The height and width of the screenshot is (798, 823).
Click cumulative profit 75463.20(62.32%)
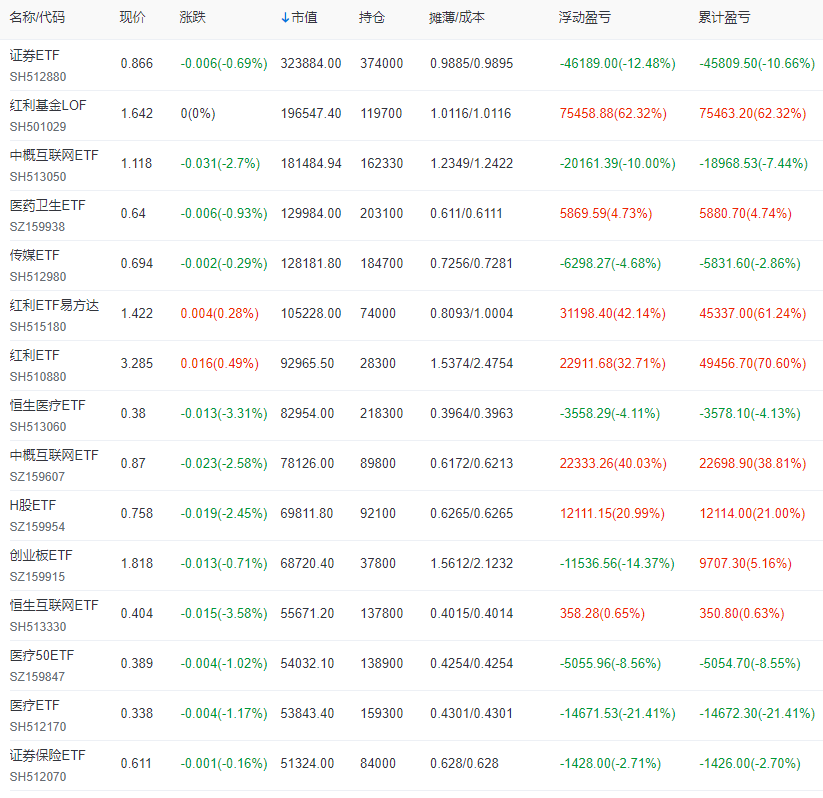tap(753, 113)
